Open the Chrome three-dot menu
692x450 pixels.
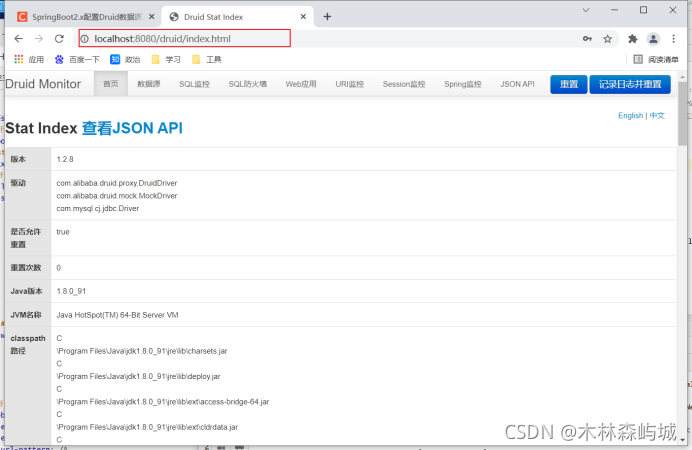pyautogui.click(x=673, y=39)
